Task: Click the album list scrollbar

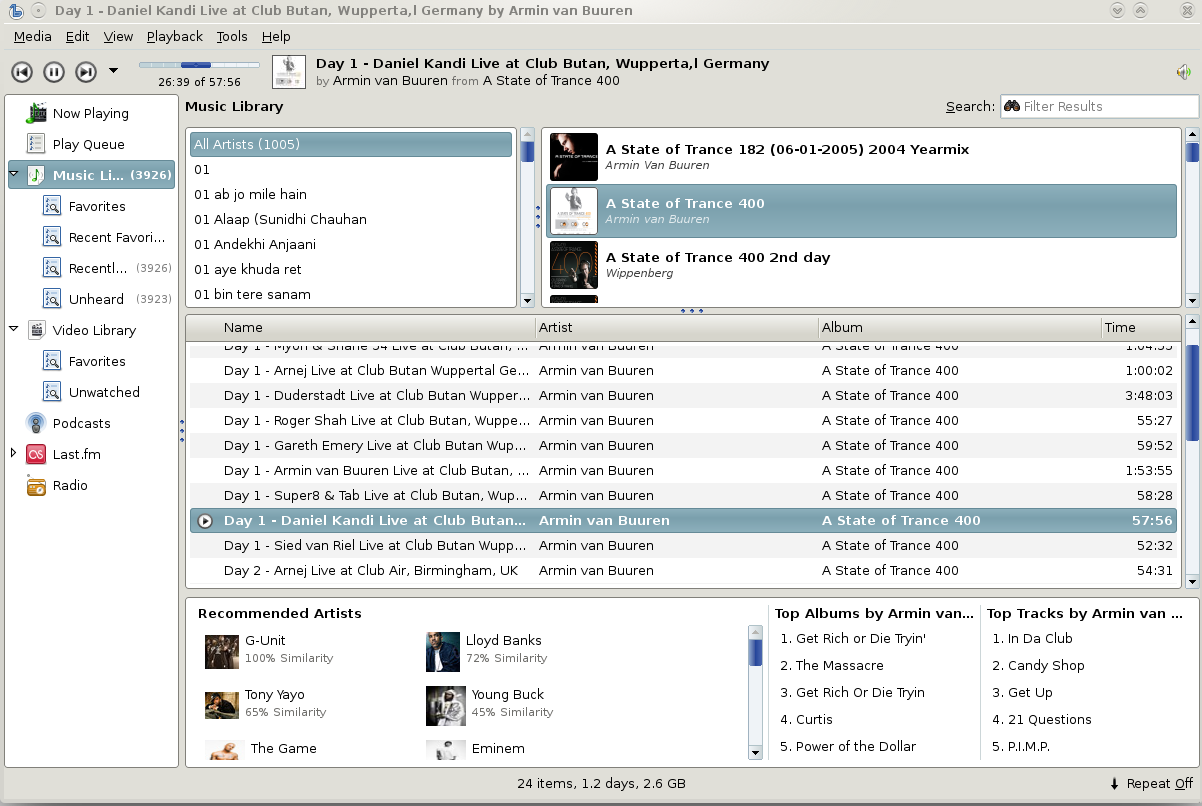Action: (x=1191, y=152)
